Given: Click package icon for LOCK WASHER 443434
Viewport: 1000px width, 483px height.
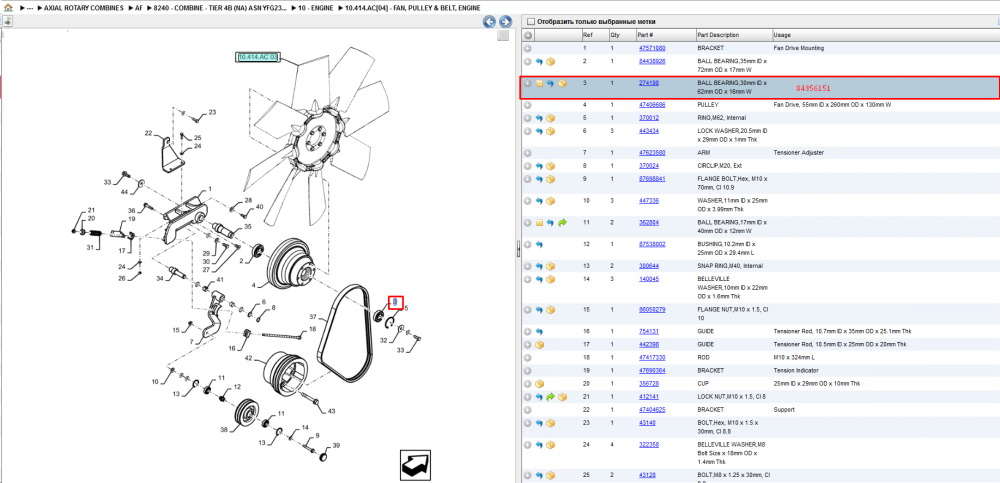Looking at the screenshot, I should pos(550,131).
